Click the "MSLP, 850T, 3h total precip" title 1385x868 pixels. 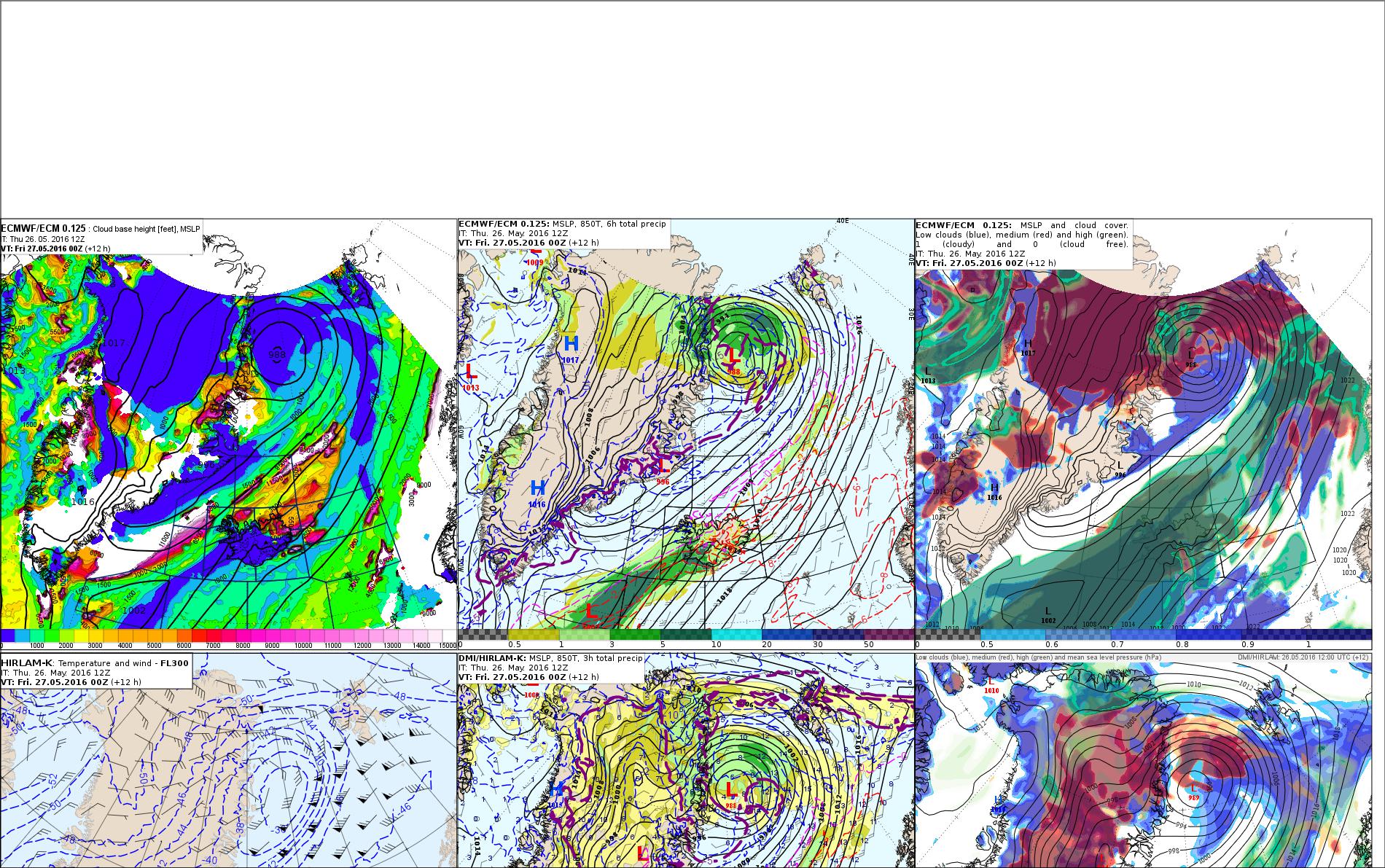585,658
